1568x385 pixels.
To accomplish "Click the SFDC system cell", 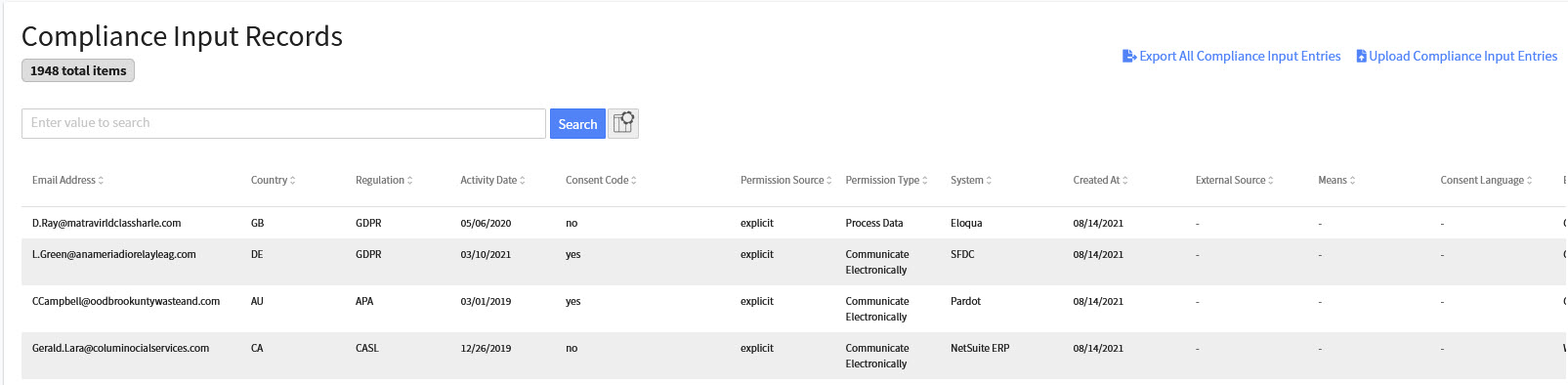I will pos(962,255).
